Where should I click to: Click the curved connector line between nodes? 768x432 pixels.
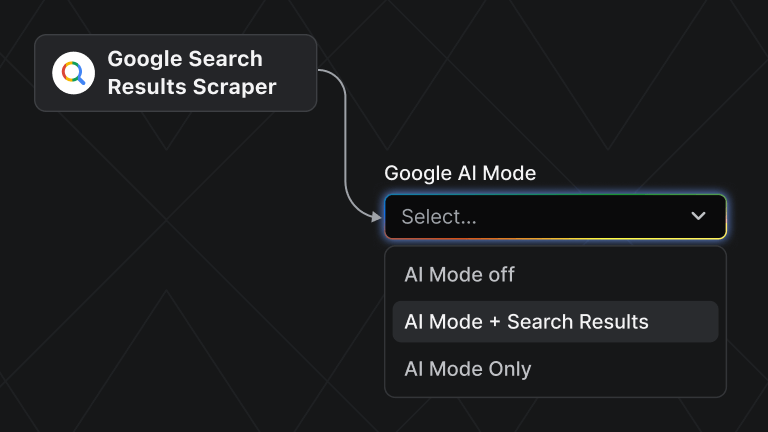pos(346,140)
